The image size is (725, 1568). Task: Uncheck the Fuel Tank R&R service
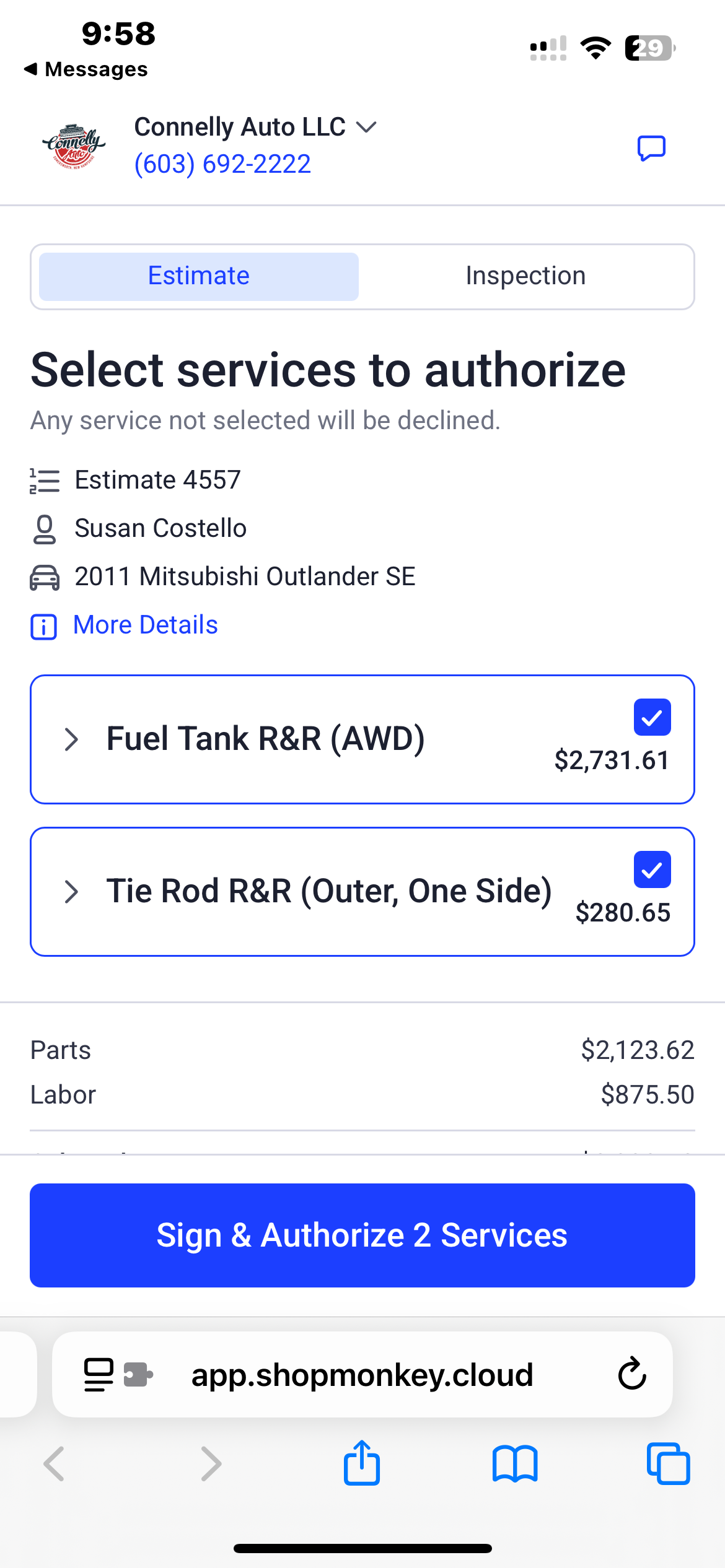coord(652,717)
